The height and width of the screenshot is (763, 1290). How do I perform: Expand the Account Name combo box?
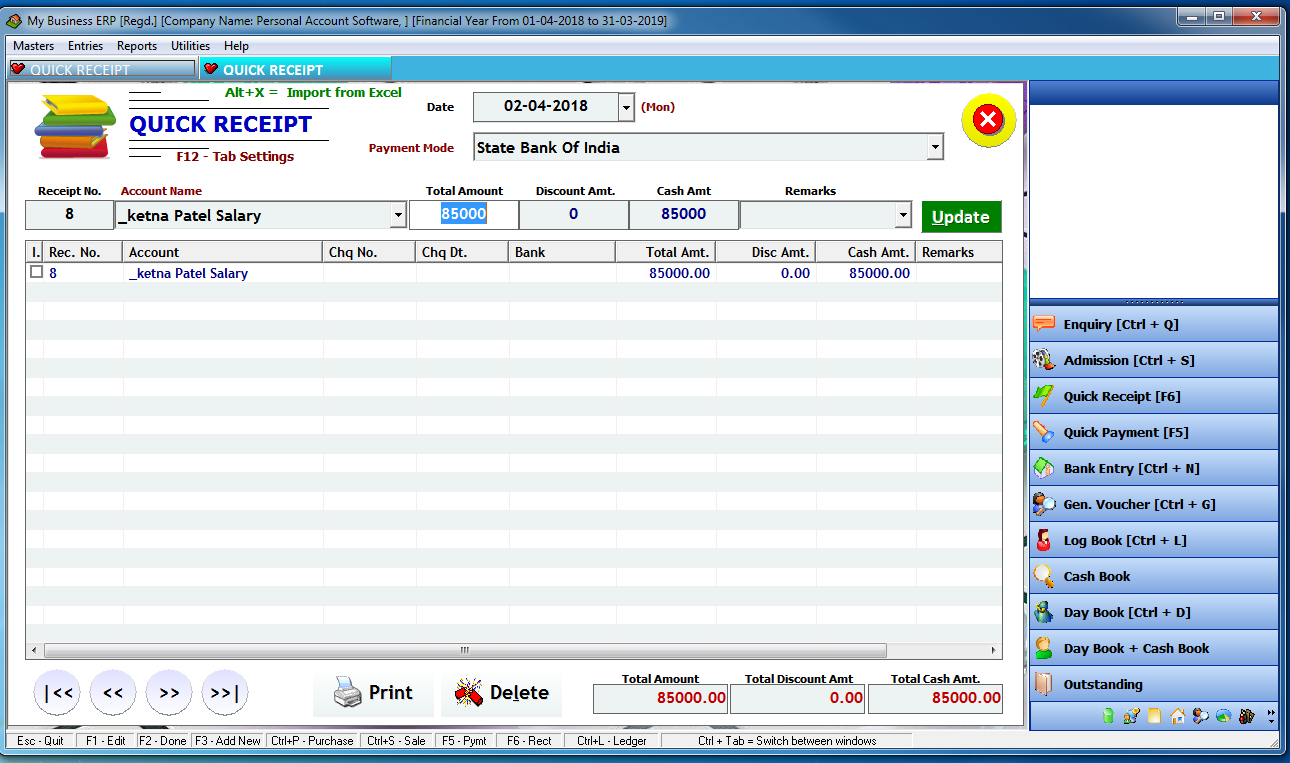401,214
